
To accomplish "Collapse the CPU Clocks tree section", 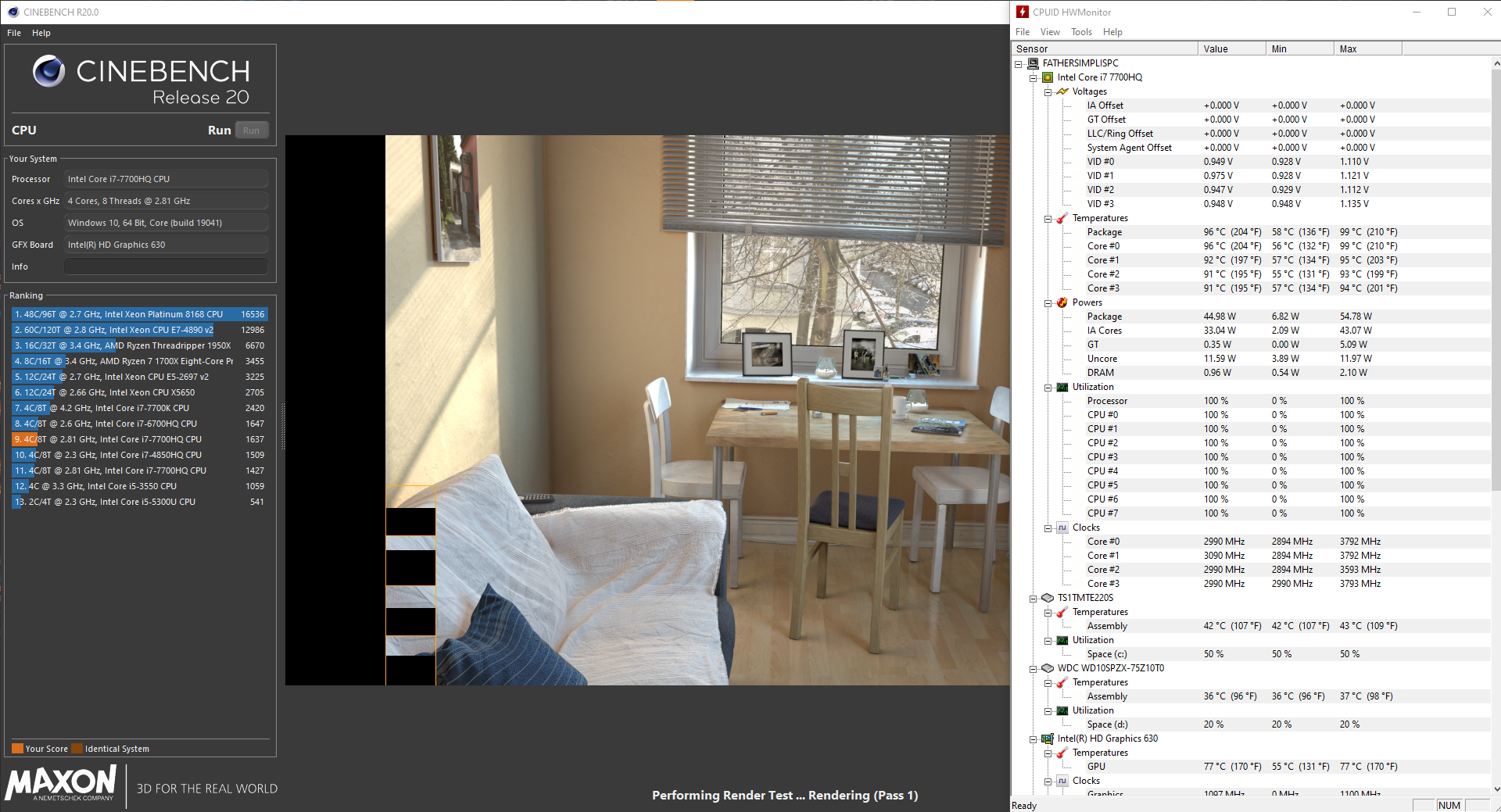I will (1048, 528).
